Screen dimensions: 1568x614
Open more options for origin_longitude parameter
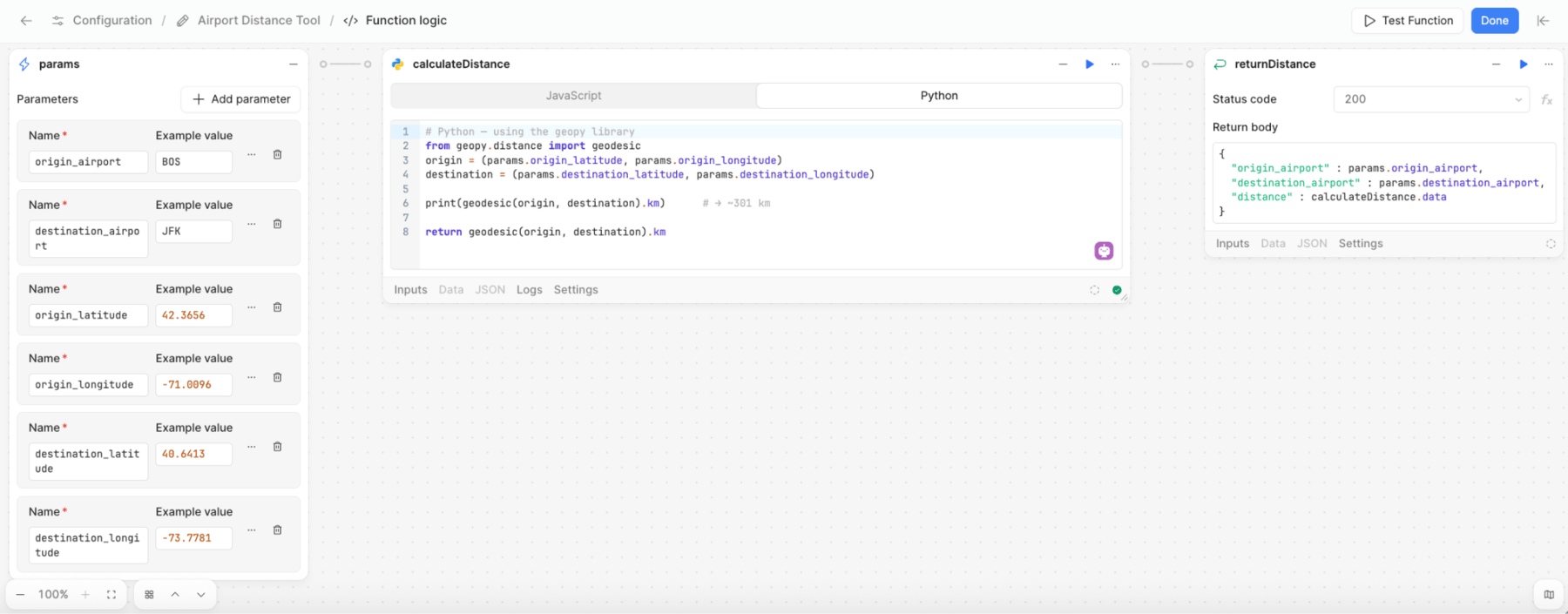pyautogui.click(x=251, y=377)
